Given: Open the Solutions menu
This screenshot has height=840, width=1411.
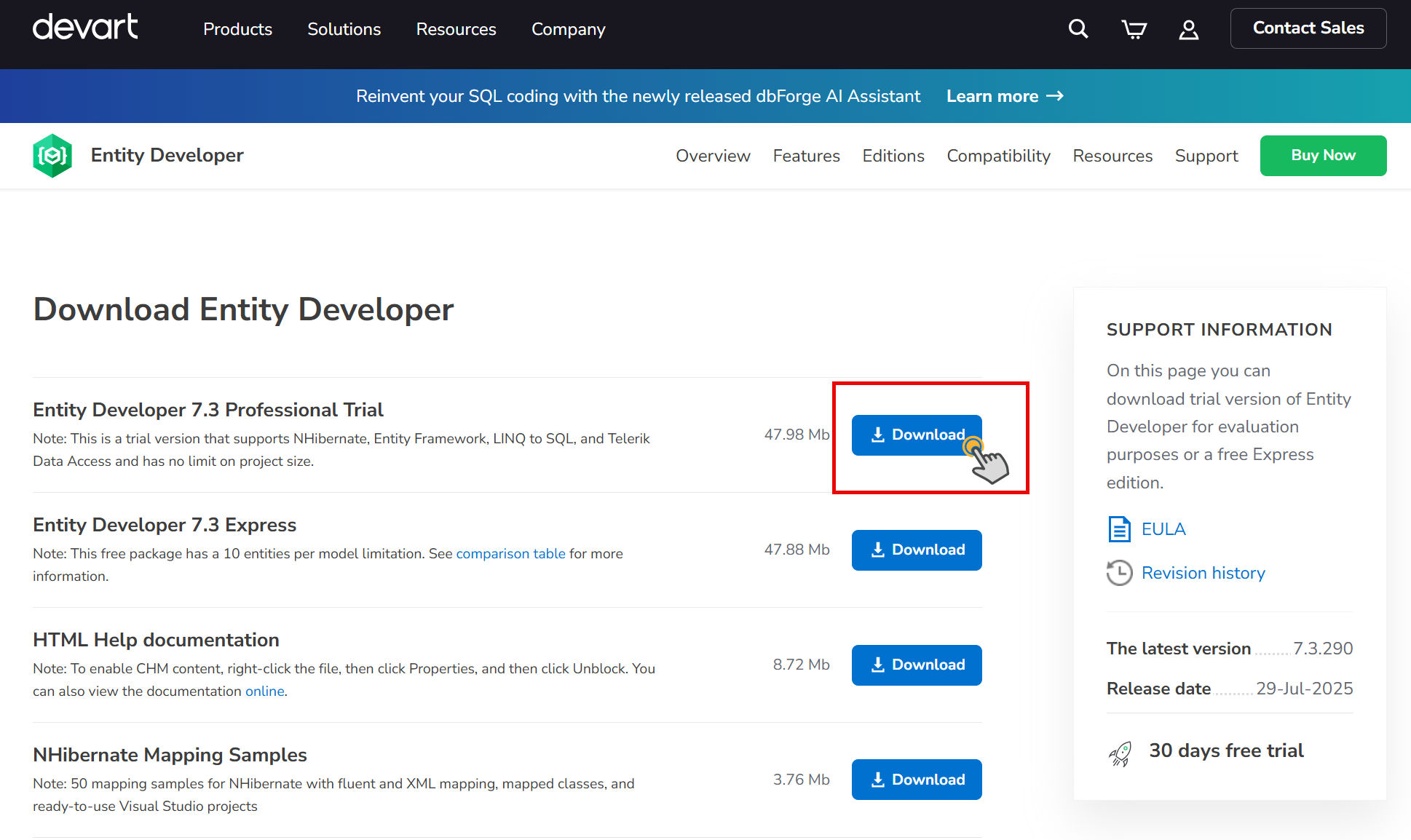Looking at the screenshot, I should tap(344, 29).
